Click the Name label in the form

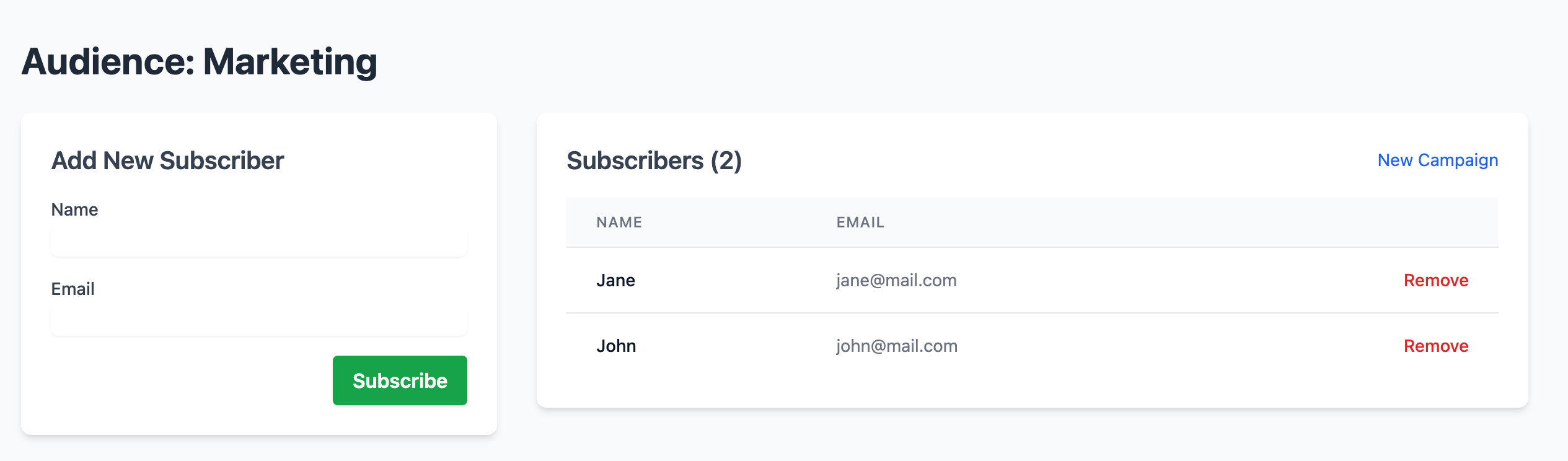74,210
